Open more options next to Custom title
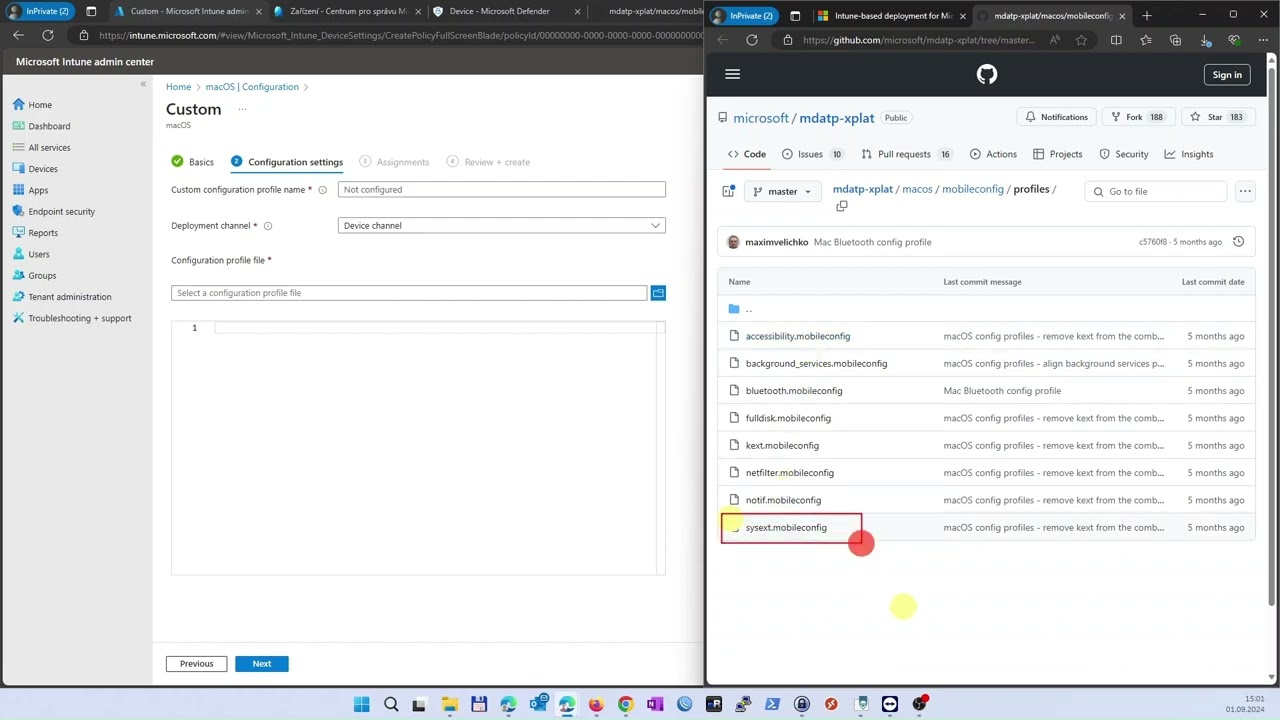Screen dimensions: 1280x720 (242, 109)
